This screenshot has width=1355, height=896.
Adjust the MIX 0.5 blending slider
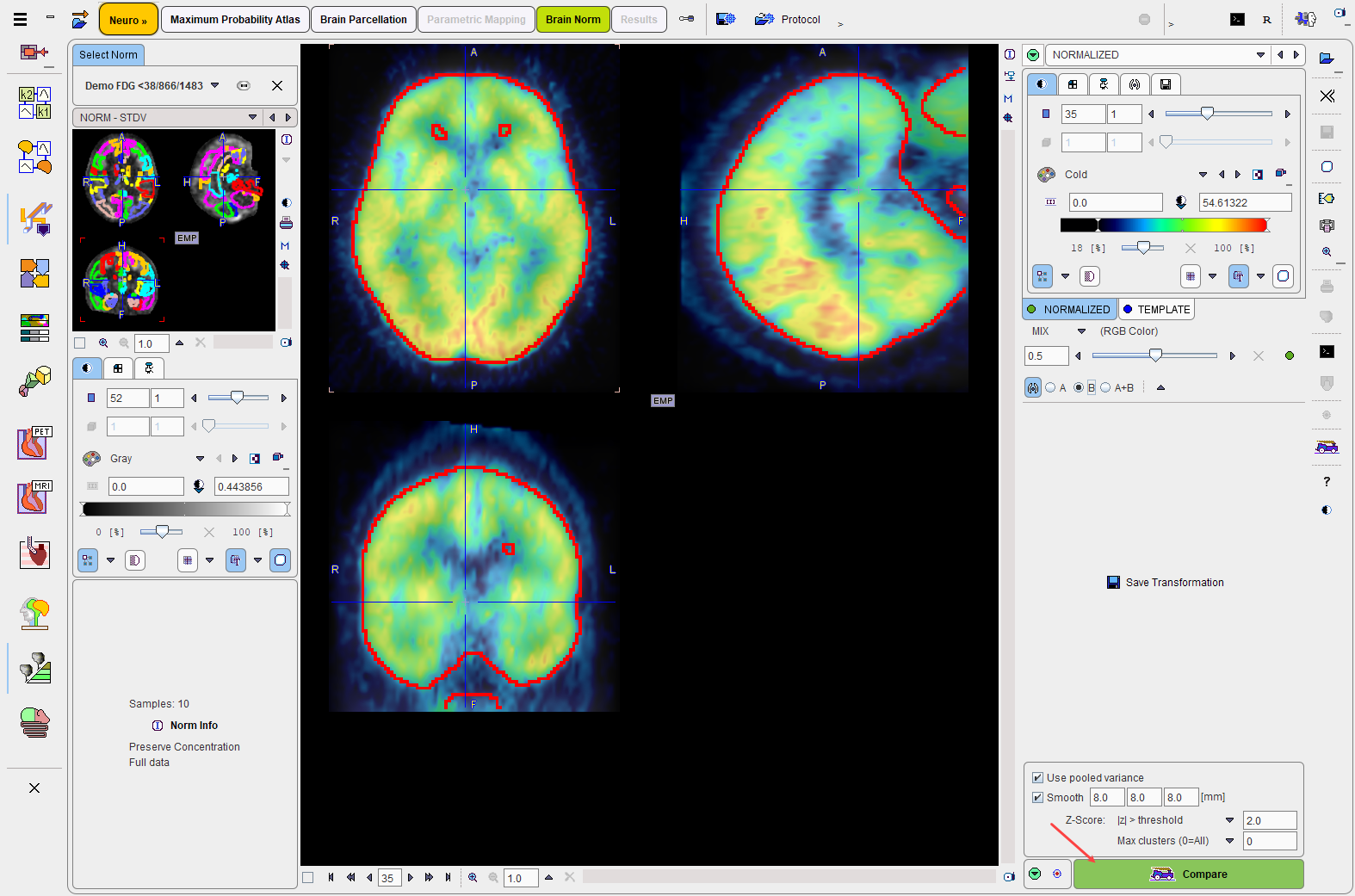click(x=1154, y=355)
